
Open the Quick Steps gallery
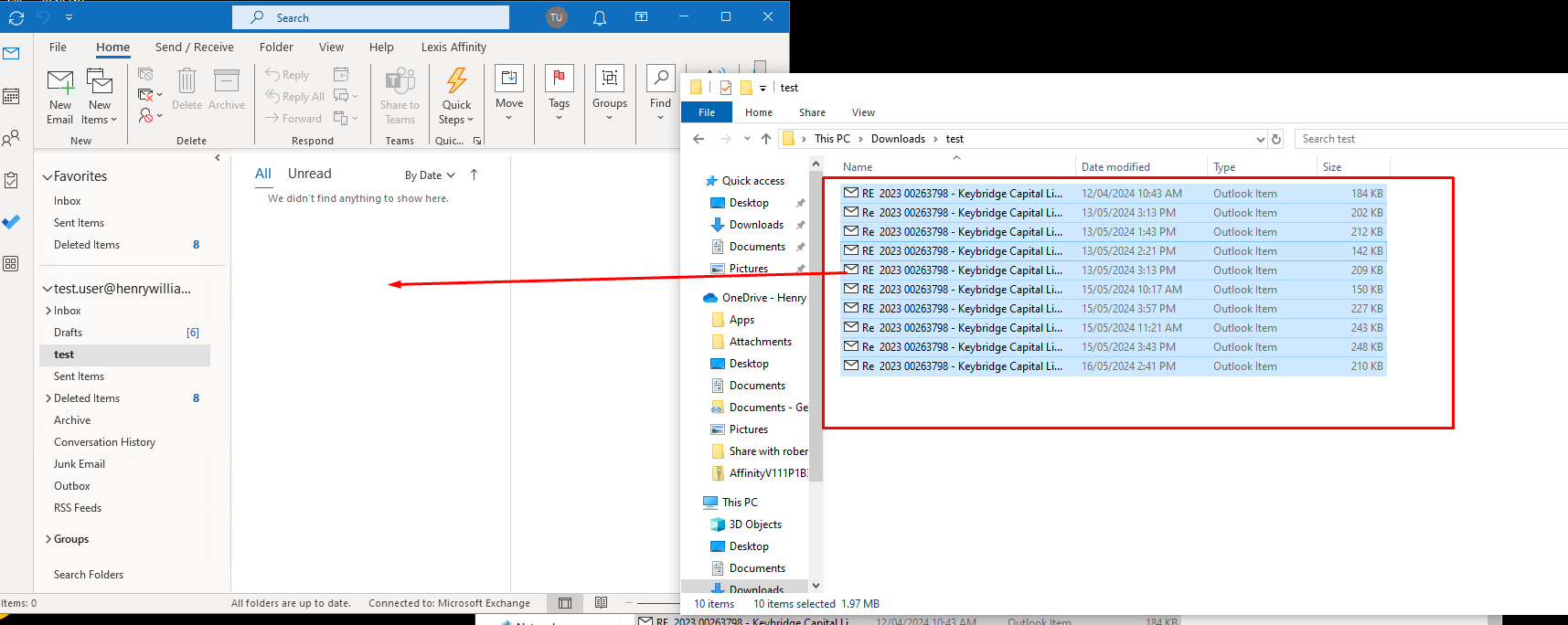pos(456,96)
